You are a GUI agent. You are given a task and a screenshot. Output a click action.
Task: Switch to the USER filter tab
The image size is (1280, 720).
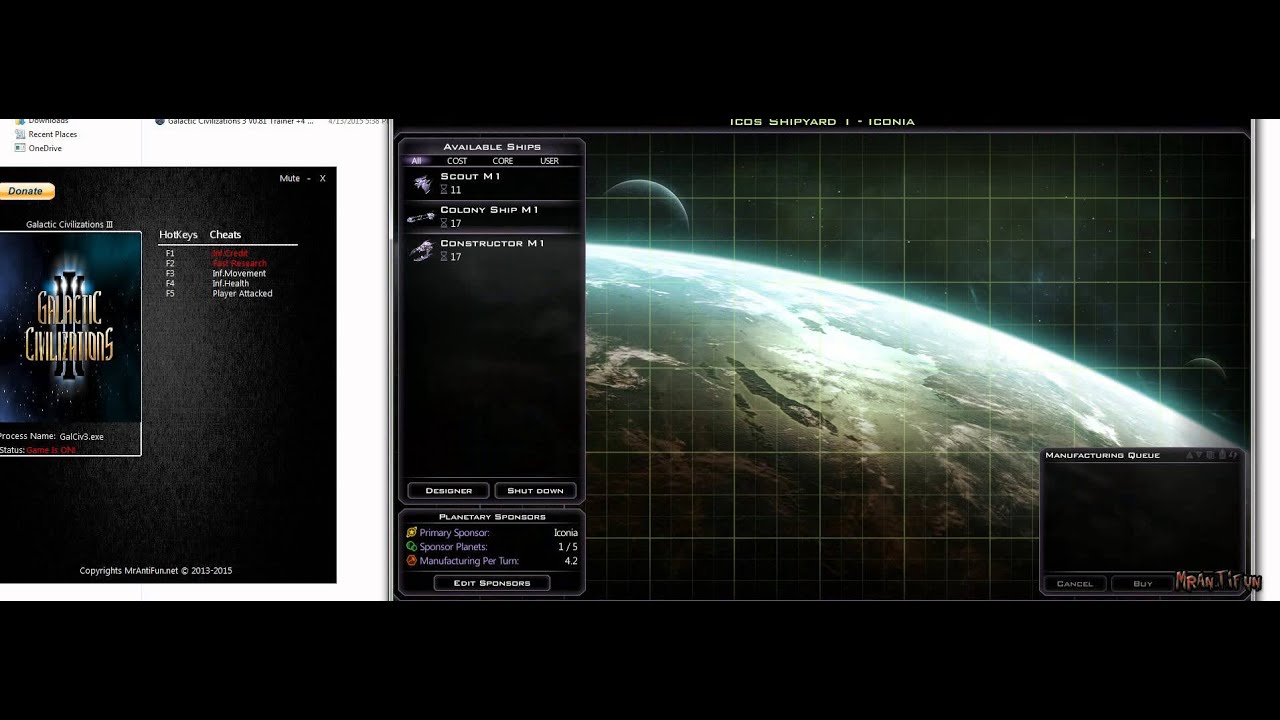pyautogui.click(x=549, y=161)
